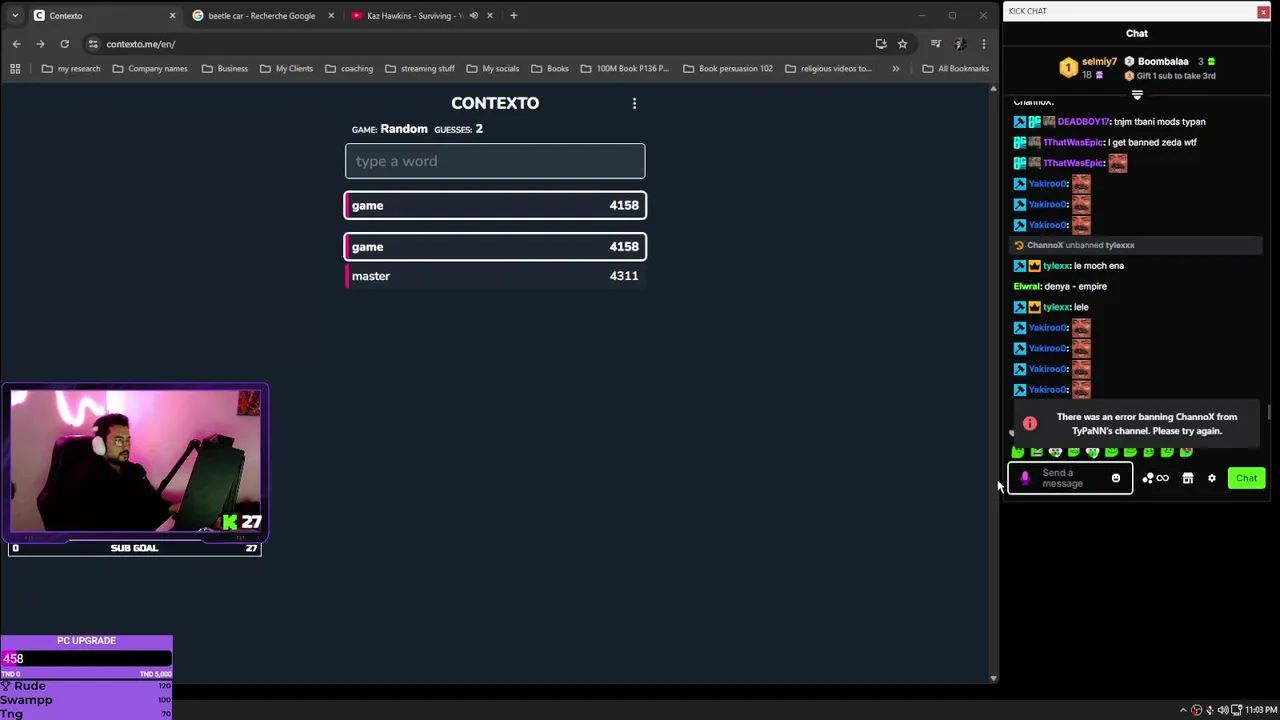Go back in the browser
The image size is (1280, 720).
coord(16,44)
